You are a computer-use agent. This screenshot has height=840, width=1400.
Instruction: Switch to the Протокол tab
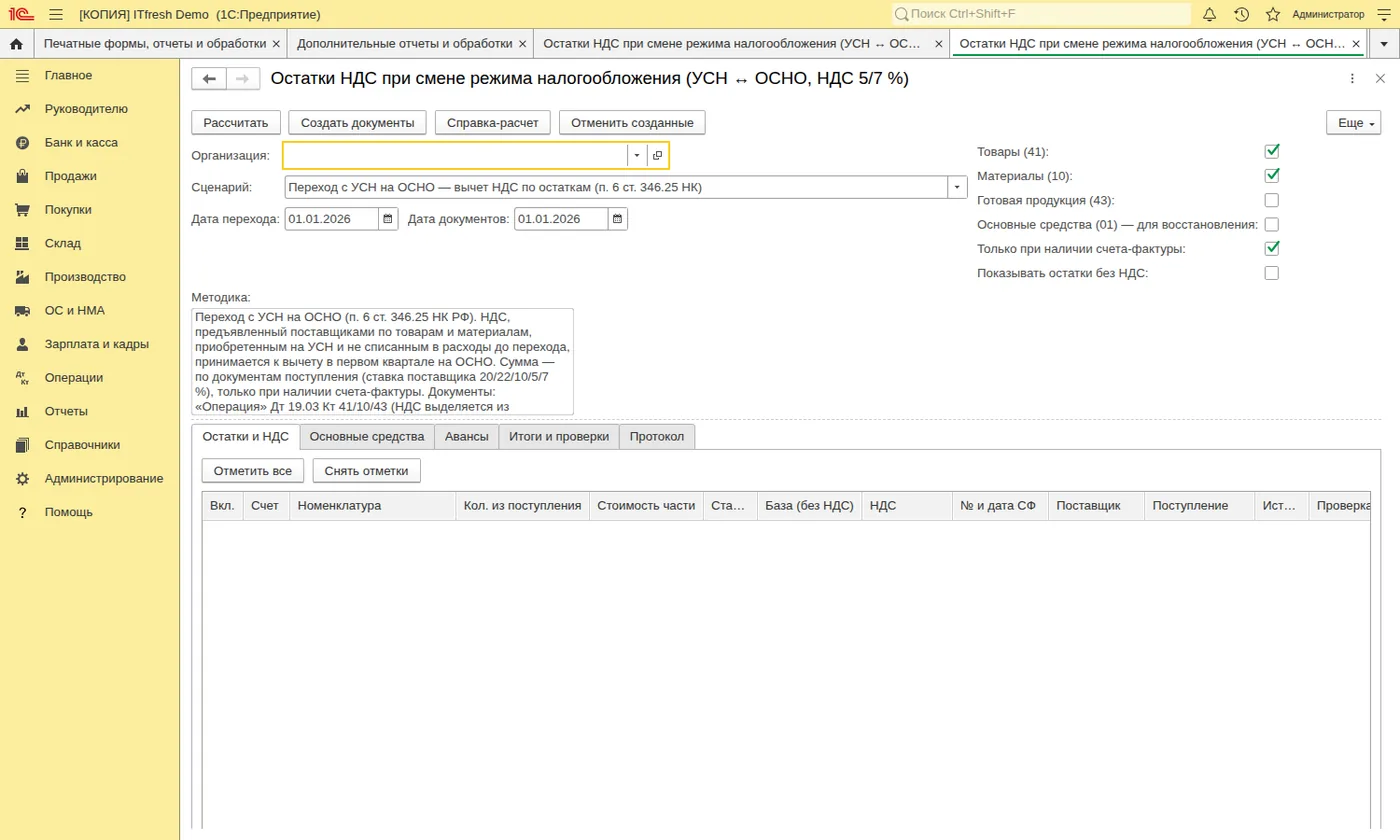pyautogui.click(x=657, y=437)
